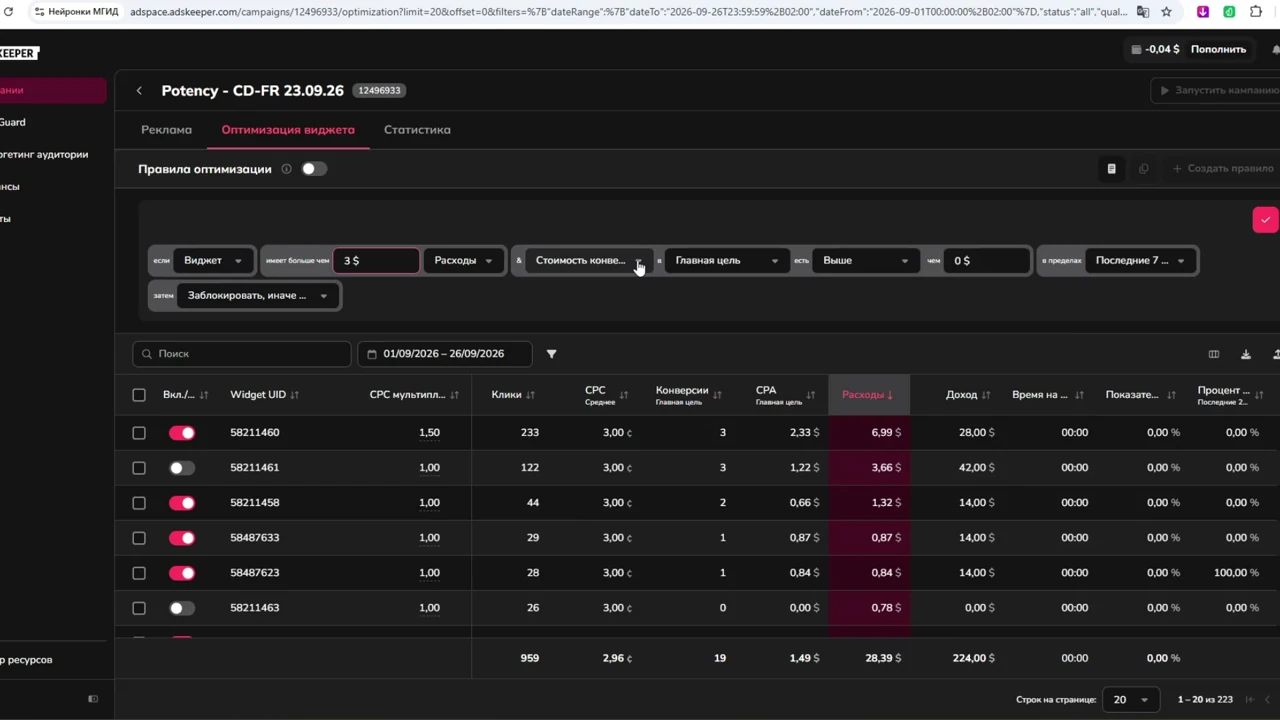Click the purple download extension icon
This screenshot has height=720, width=1280.
(1203, 12)
